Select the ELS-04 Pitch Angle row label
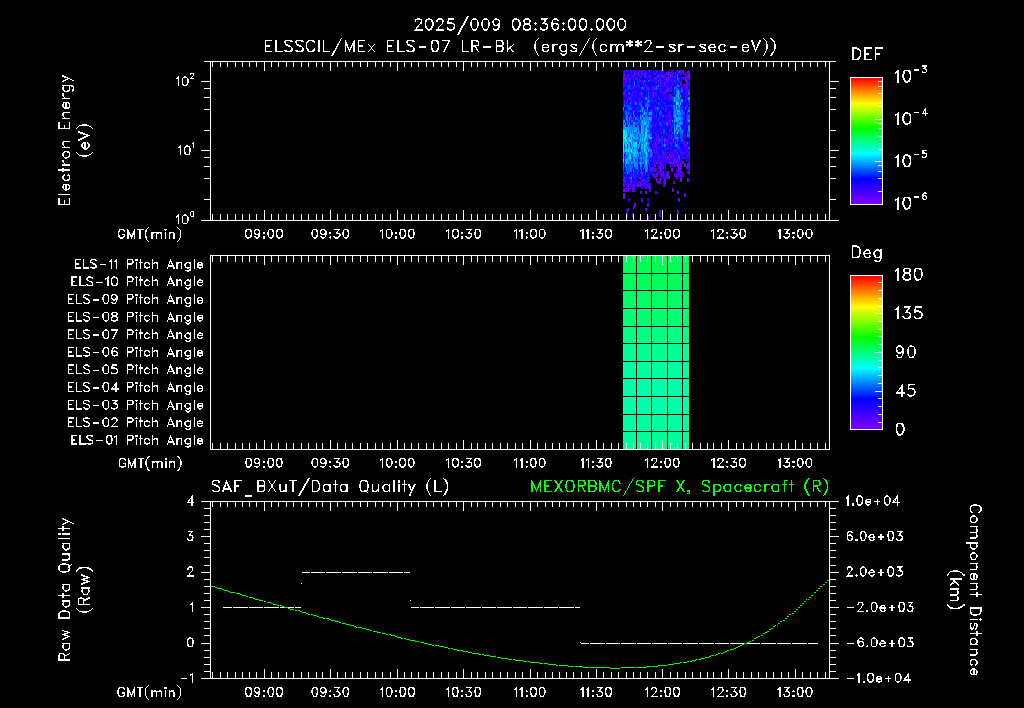The image size is (1024, 708). pos(135,387)
